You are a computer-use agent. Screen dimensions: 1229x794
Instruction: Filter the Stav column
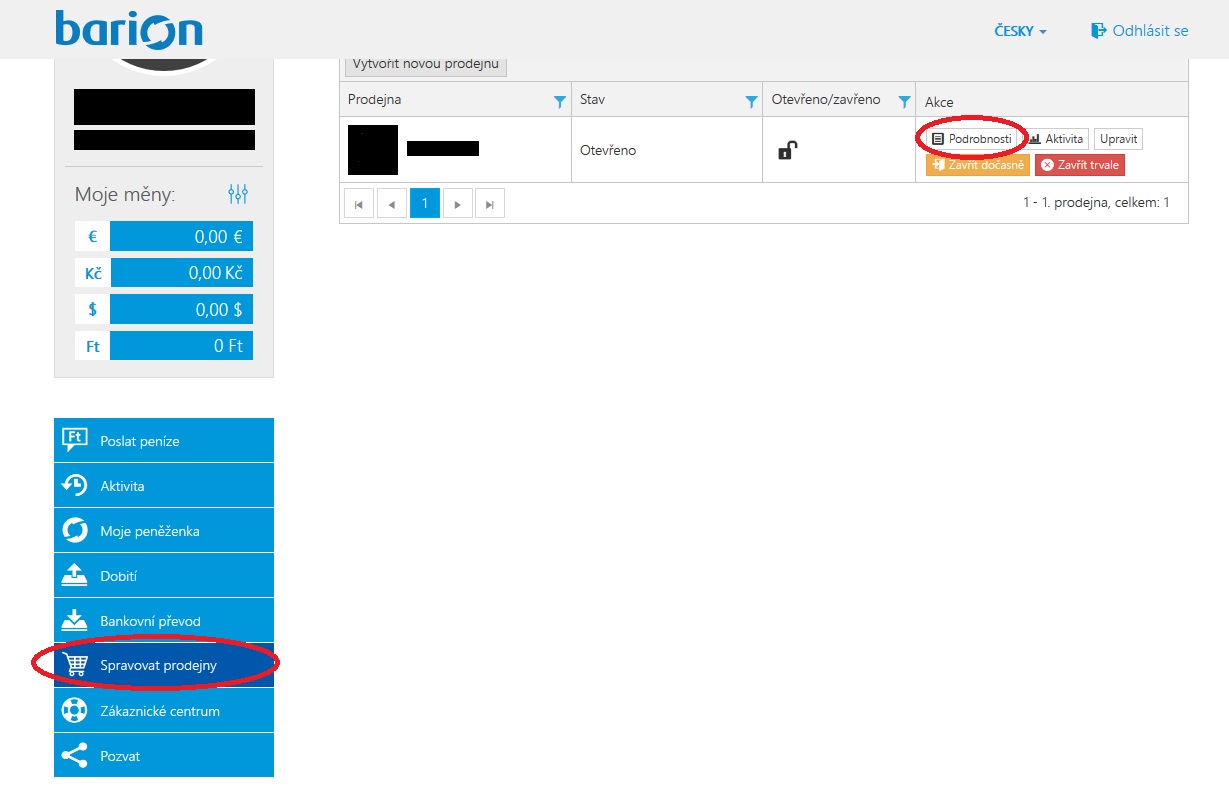[x=751, y=101]
